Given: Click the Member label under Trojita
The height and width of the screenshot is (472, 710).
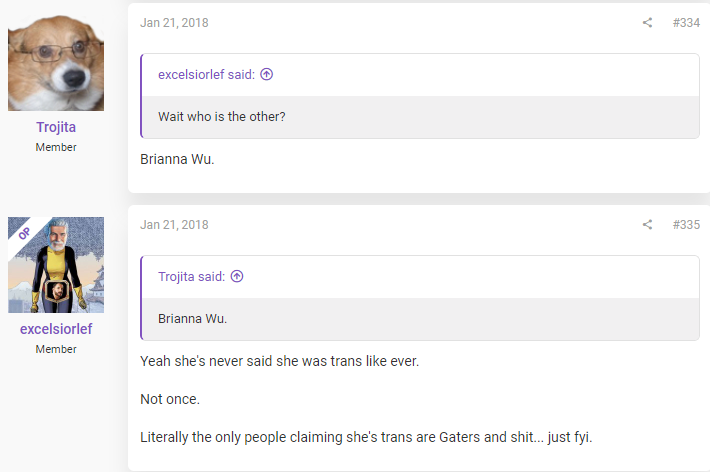Looking at the screenshot, I should tap(56, 147).
